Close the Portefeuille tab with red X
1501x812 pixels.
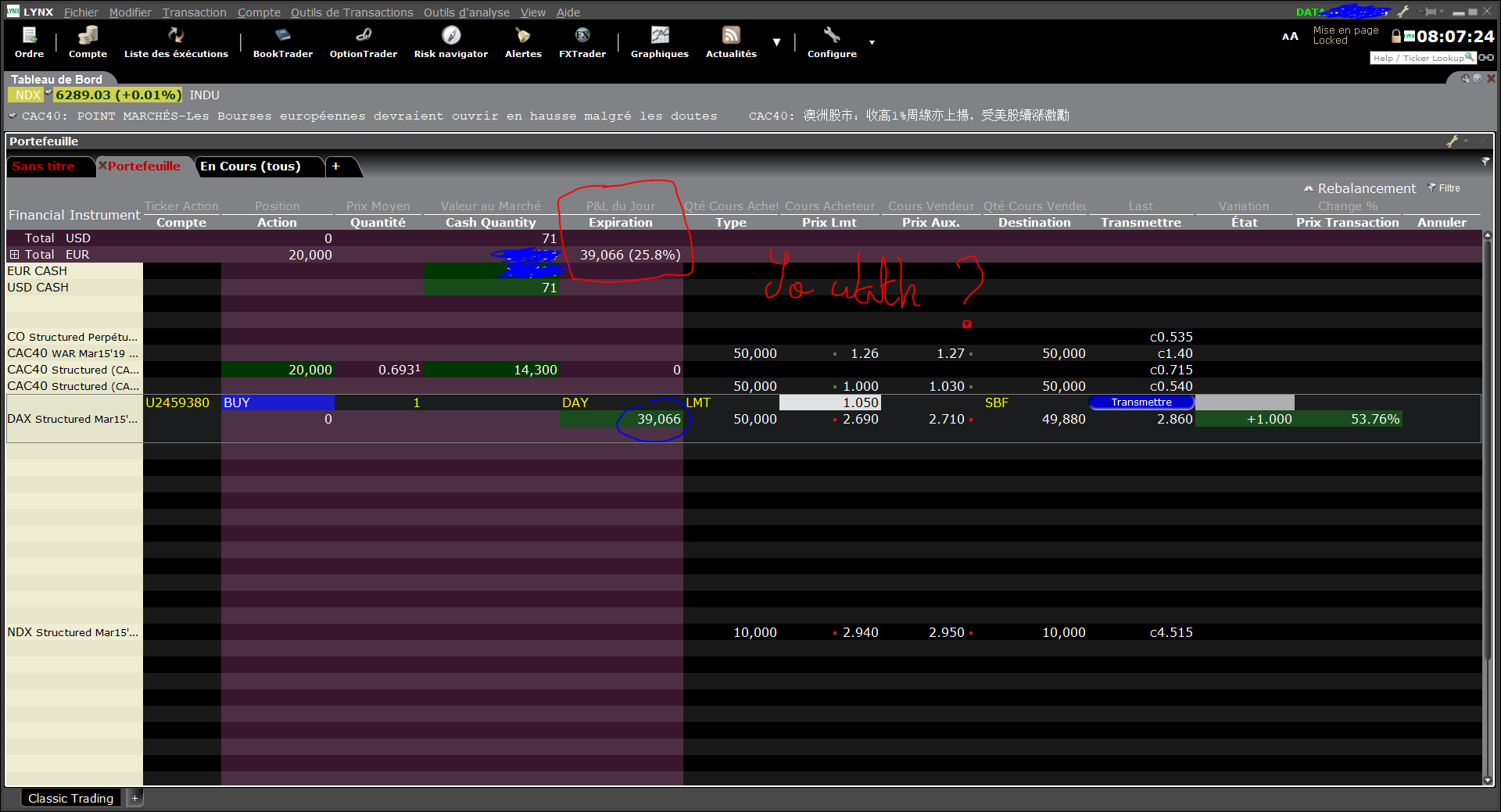tap(102, 166)
